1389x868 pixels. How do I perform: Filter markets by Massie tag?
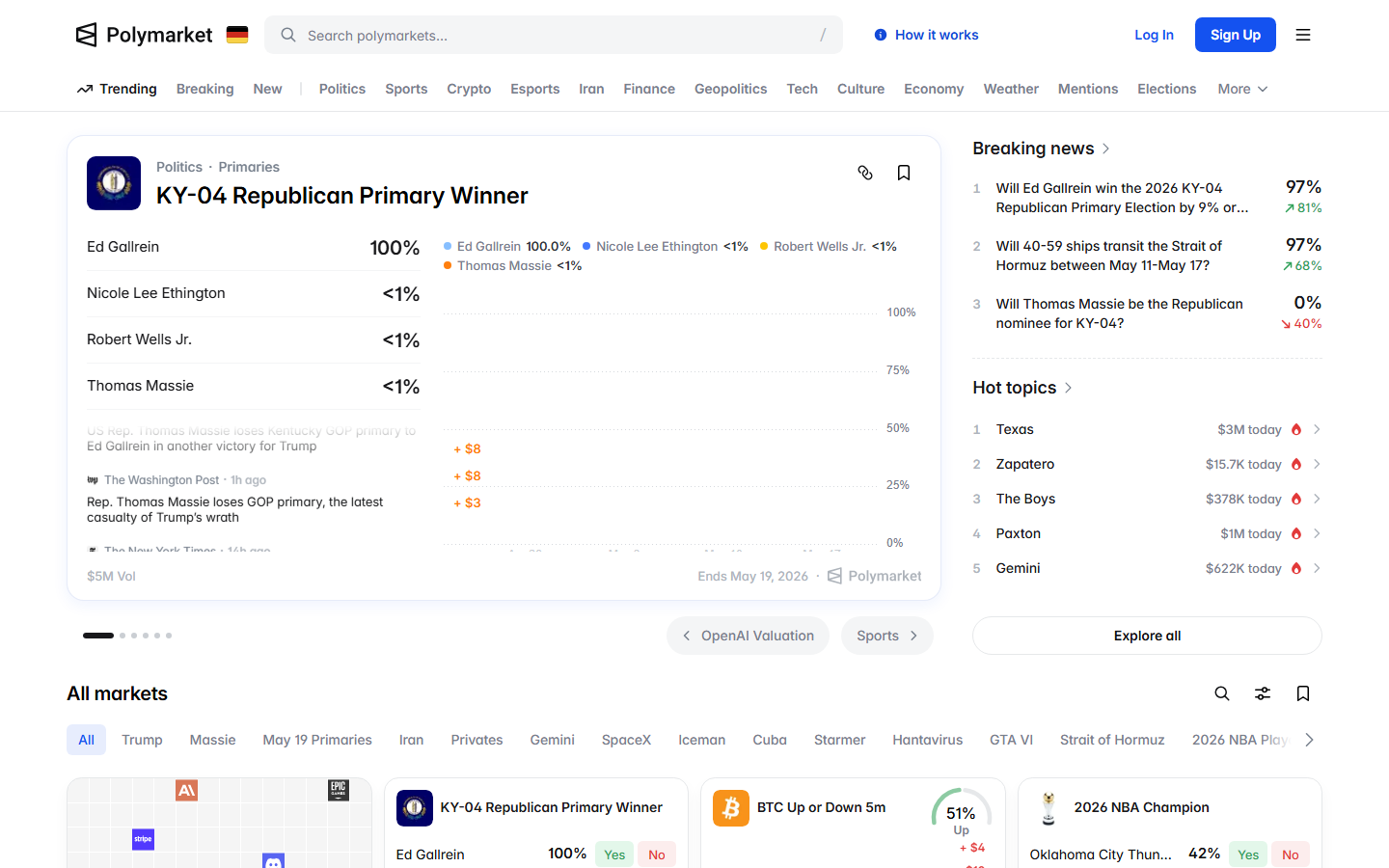[213, 740]
